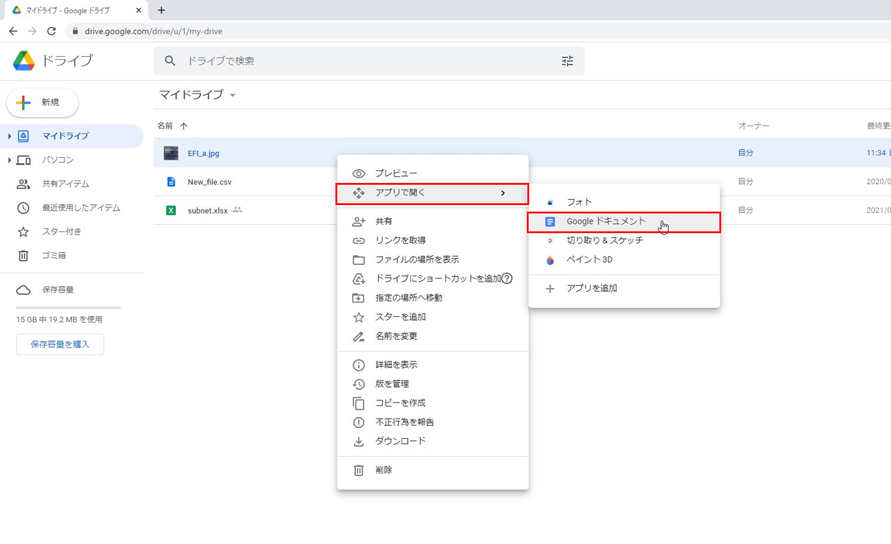Viewport: 891px width, 544px height.
Task: Select the New_file.csv file name
Action: tap(210, 182)
